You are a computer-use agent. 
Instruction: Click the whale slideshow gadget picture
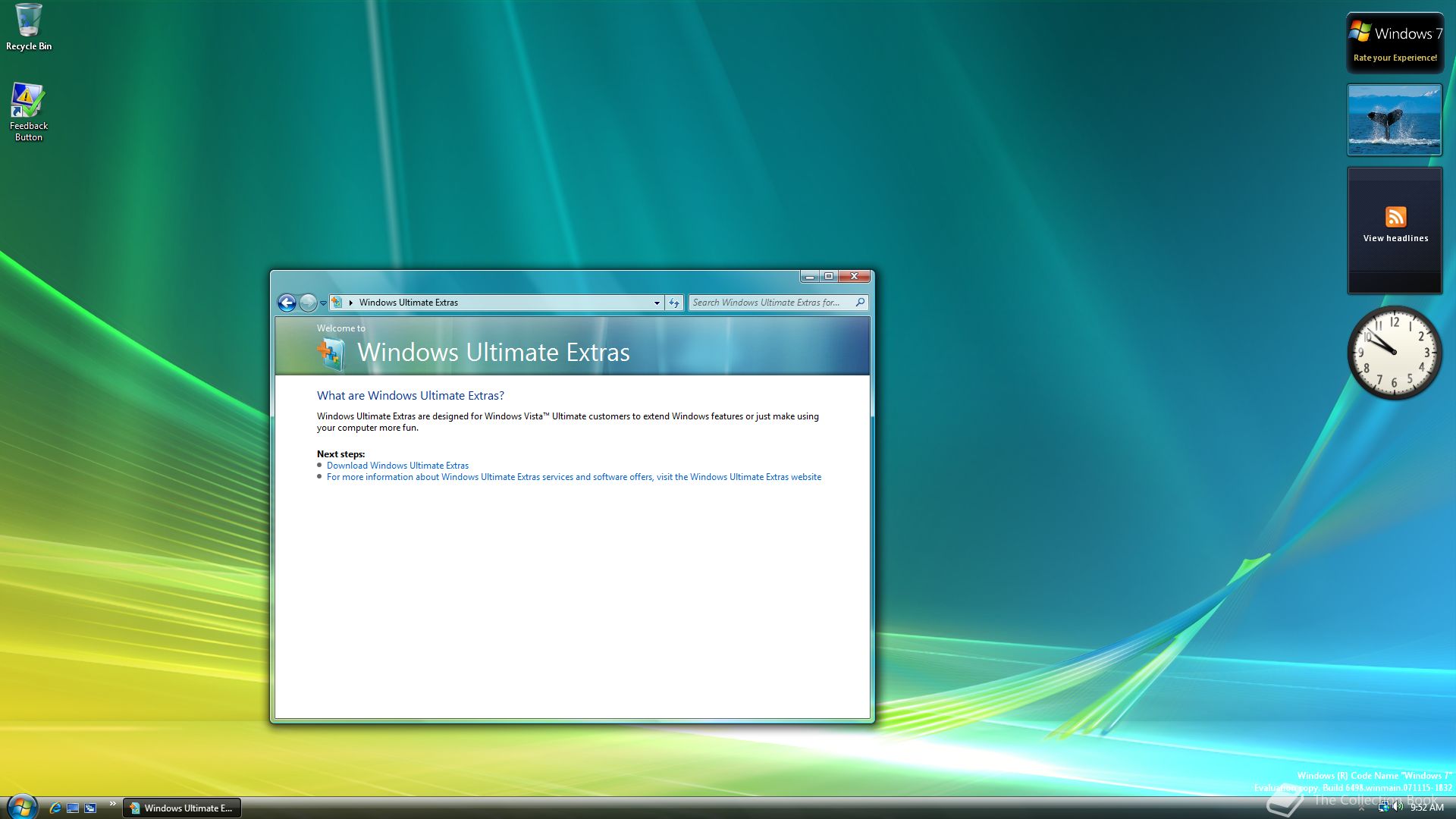[1394, 120]
